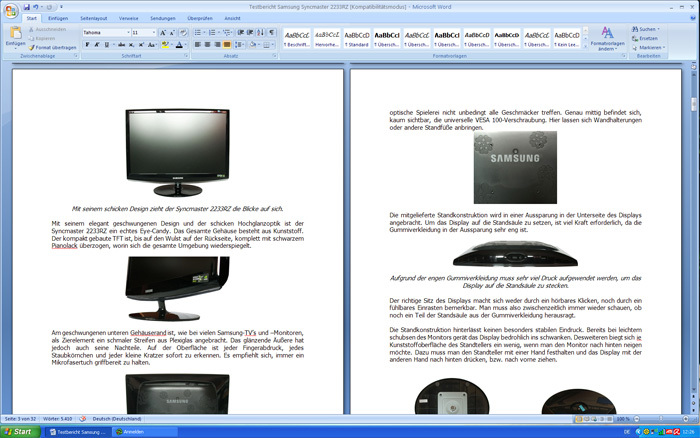Screen dimensions: 700x438
Task: Decrease paragraph indent
Action: [241, 33]
